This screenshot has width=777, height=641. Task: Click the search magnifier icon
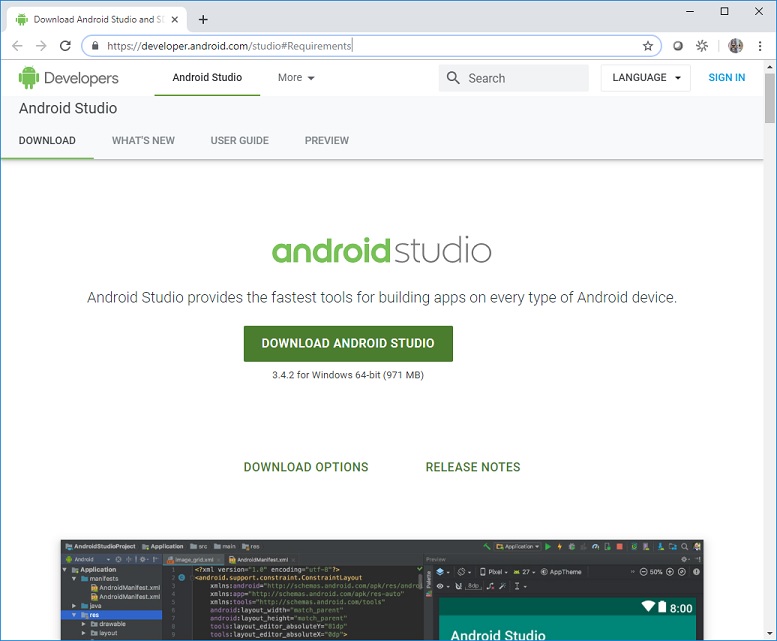point(453,78)
